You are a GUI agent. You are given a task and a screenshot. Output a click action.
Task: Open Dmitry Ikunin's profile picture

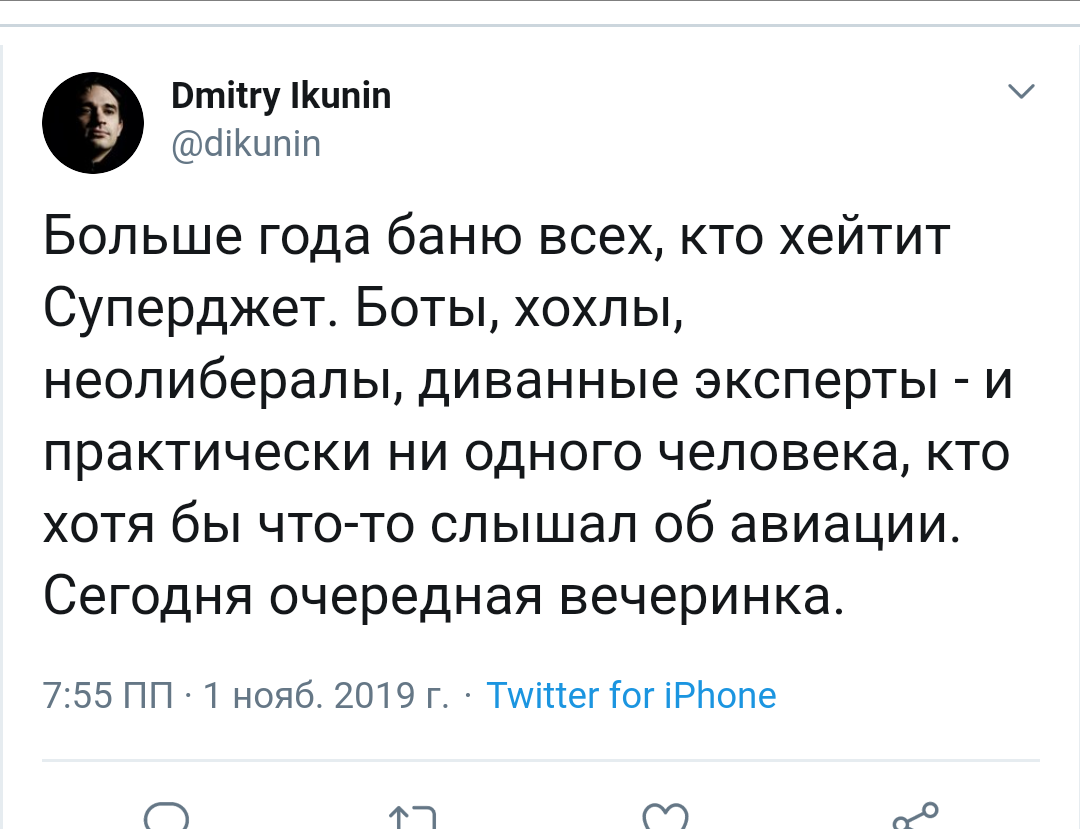click(x=93, y=122)
